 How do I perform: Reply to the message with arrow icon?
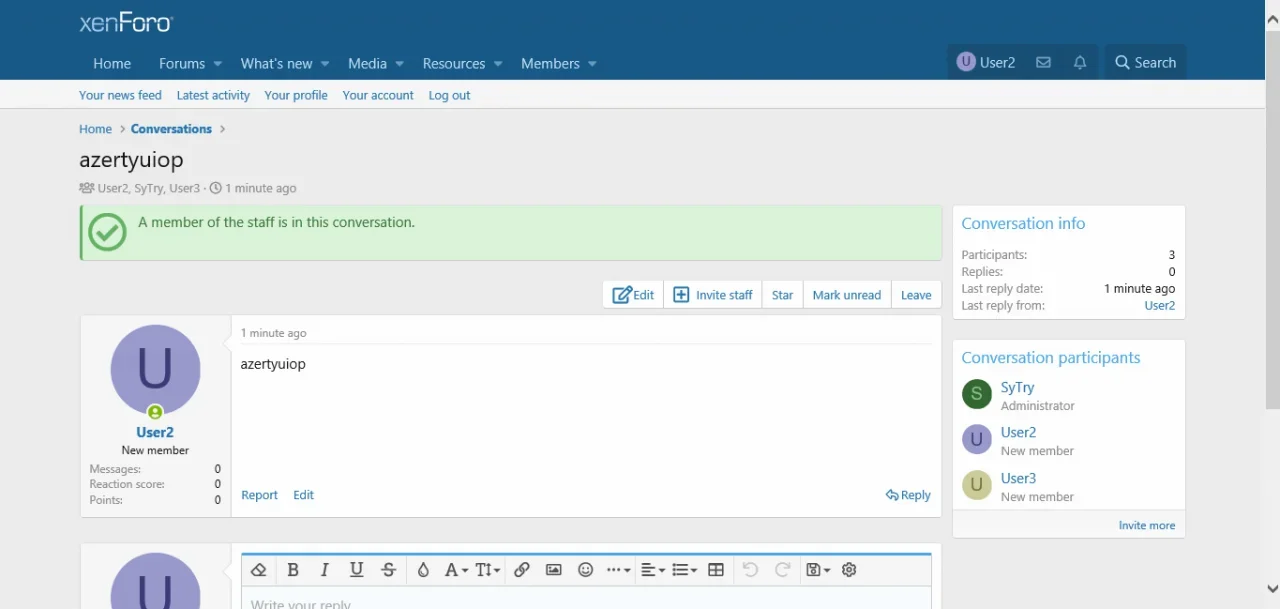908,495
